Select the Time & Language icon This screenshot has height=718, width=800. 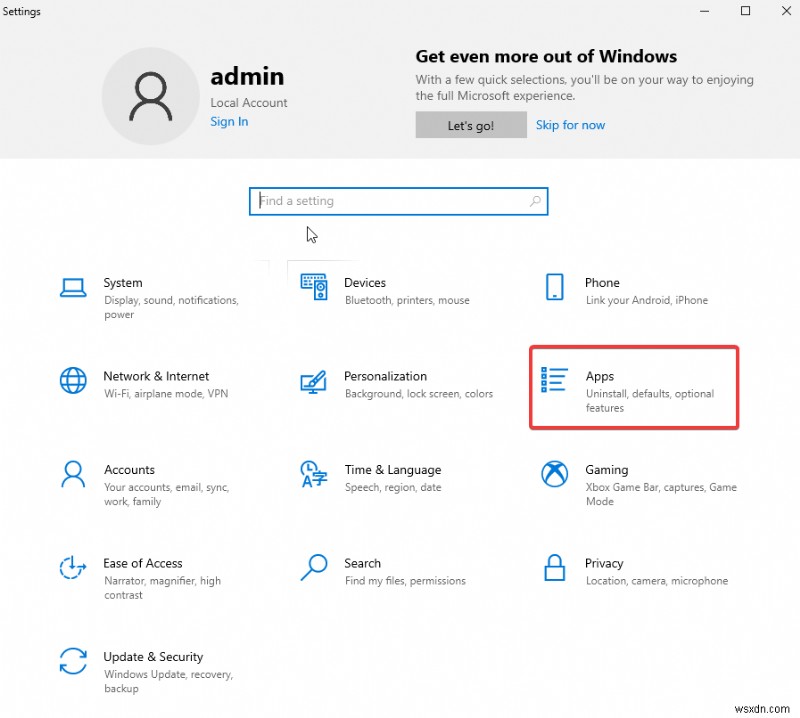314,475
